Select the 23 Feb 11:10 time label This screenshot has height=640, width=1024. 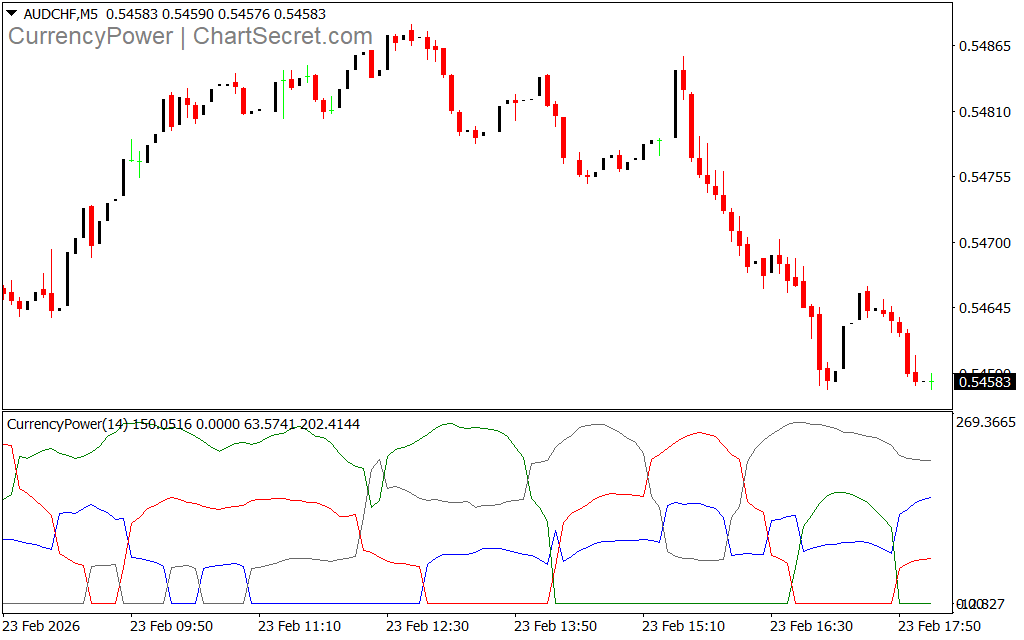pos(299,625)
